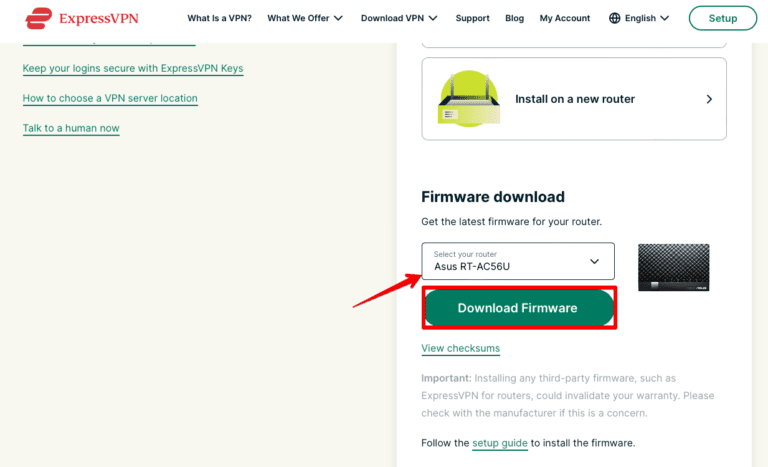Follow the setup guide link

click(x=499, y=442)
